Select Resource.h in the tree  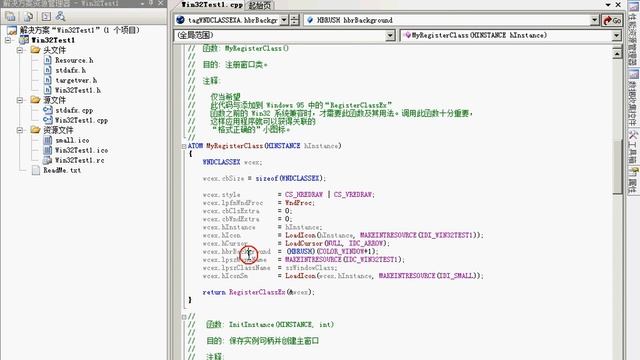click(x=74, y=60)
